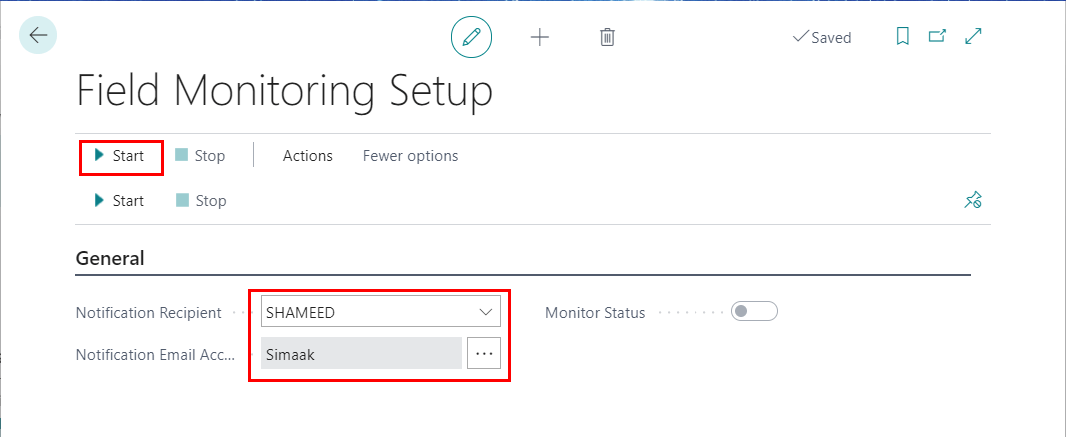
Task: Click Start in the second action row
Action: click(x=120, y=200)
